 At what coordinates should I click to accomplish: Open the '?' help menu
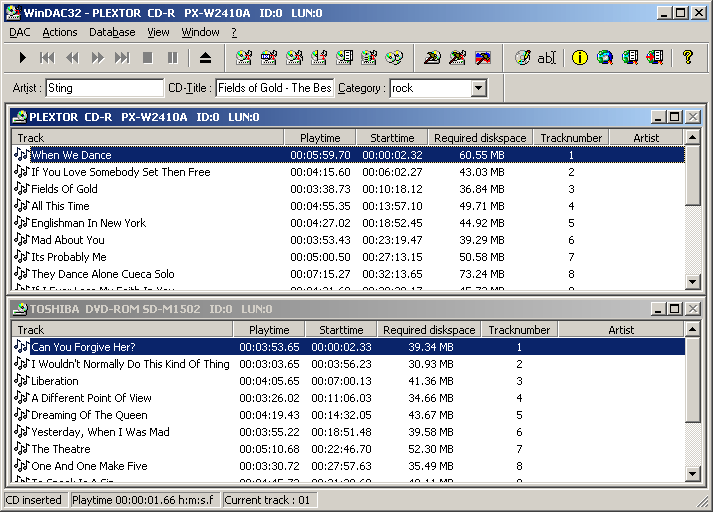tap(234, 32)
